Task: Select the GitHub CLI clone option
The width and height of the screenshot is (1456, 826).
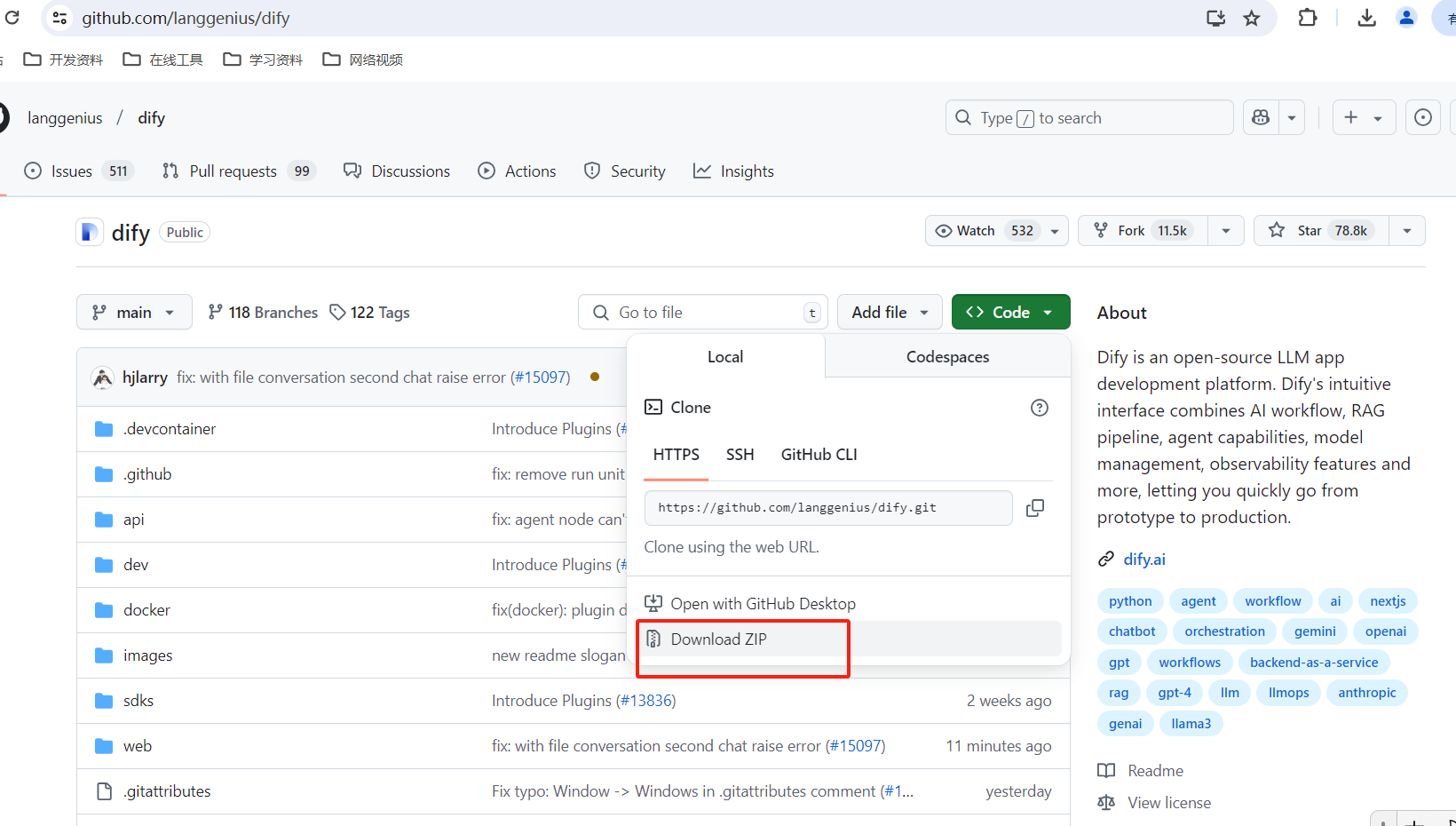Action: (819, 455)
